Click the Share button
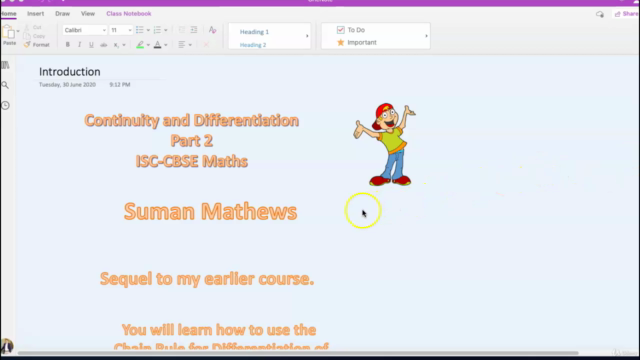 [627, 14]
